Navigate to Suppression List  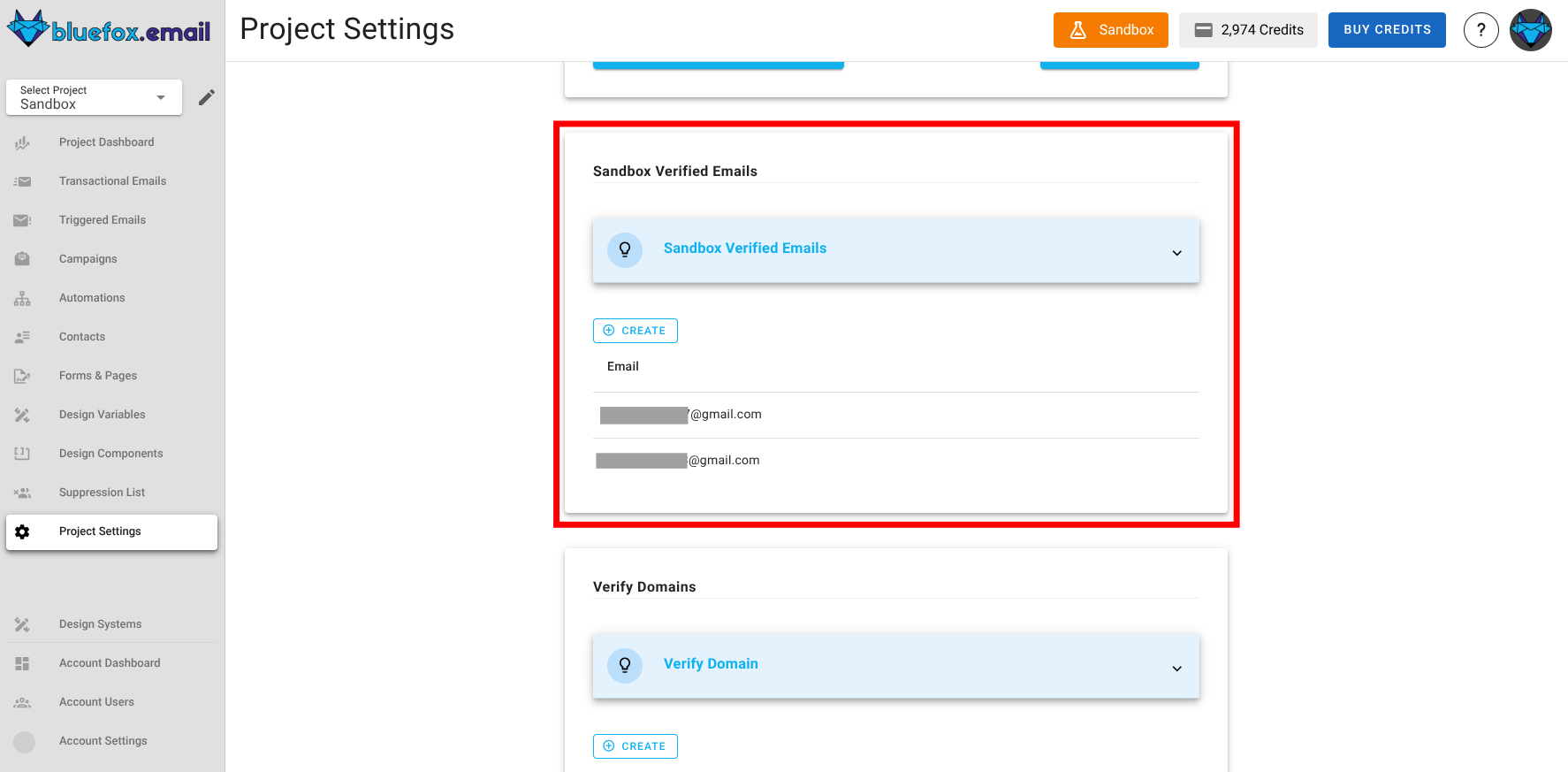pos(102,493)
